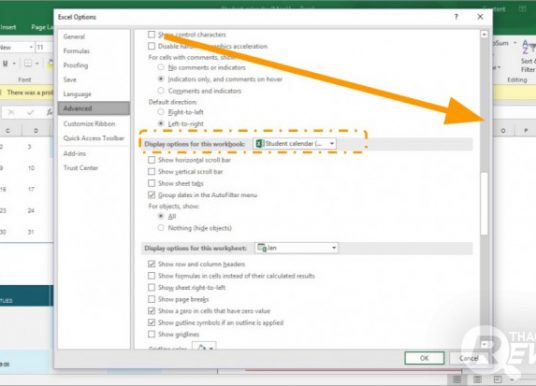Choose Right-to-left default direction

pyautogui.click(x=161, y=112)
